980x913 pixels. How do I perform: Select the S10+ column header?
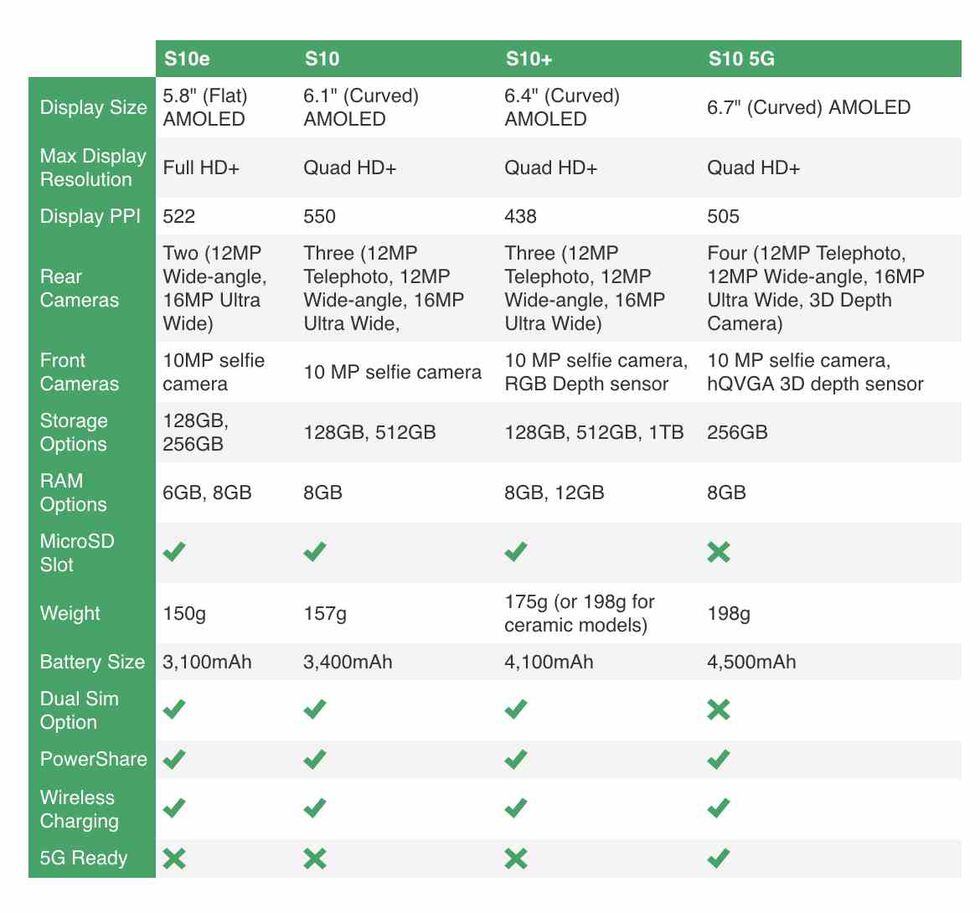tap(529, 59)
